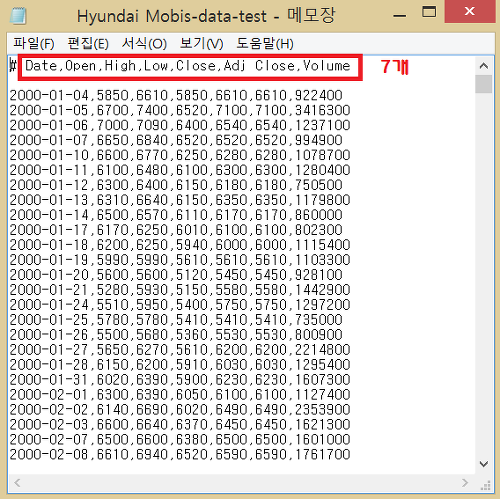Screen dimensions: 500x499
Task: Click the line 2000-02-03,6600,6640
Action: point(180,425)
